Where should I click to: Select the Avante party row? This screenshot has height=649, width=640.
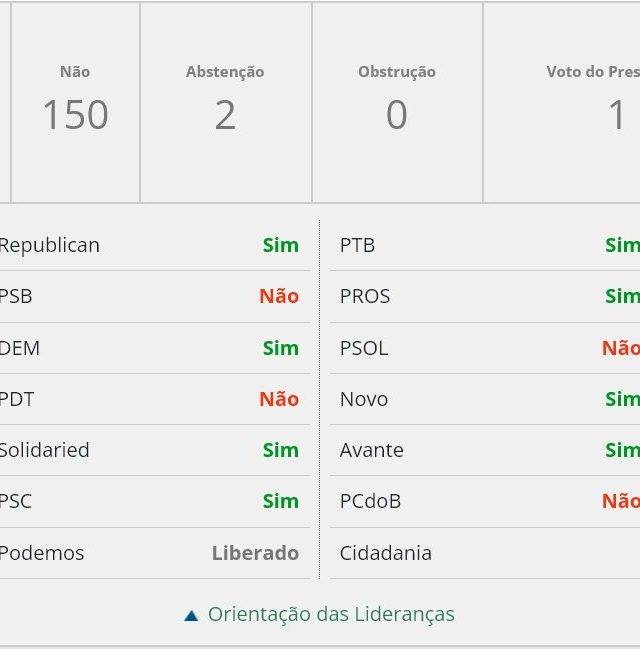tap(487, 450)
